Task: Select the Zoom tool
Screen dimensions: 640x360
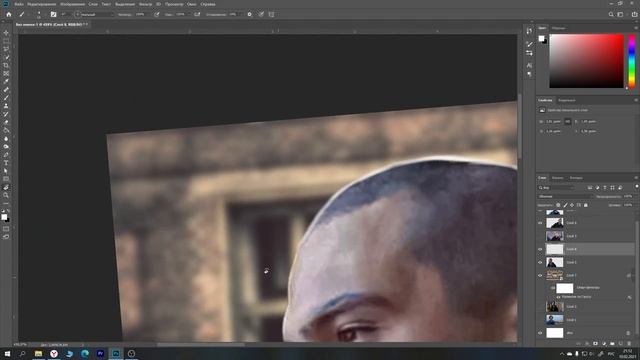Action: click(6, 196)
